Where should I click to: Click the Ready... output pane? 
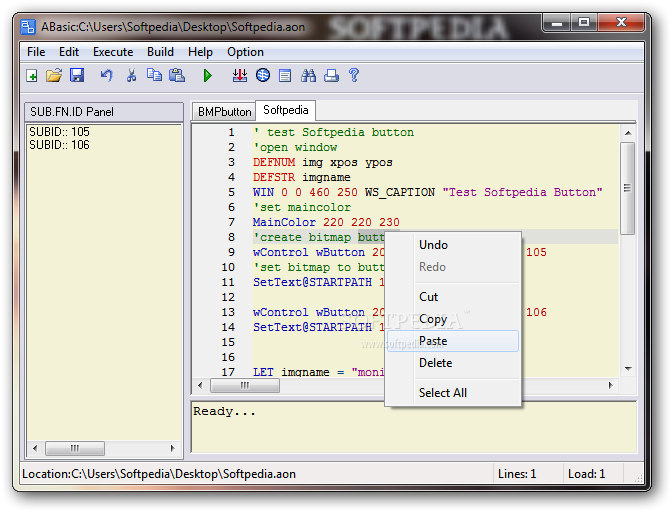(x=414, y=427)
